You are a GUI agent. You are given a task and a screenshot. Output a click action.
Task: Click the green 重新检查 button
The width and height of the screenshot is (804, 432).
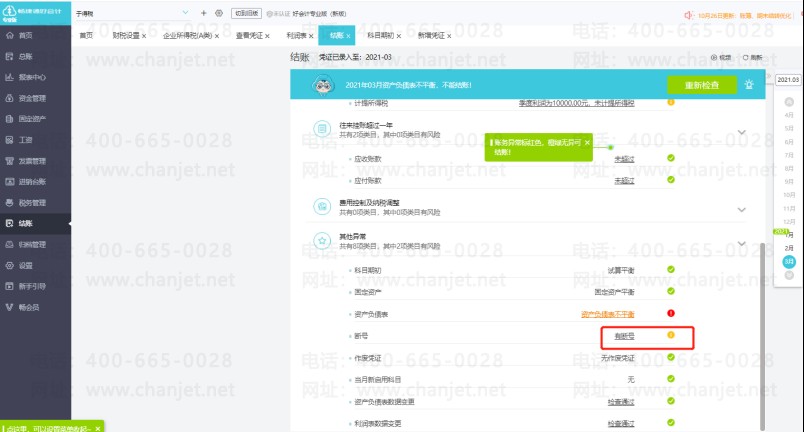pyautogui.click(x=701, y=85)
